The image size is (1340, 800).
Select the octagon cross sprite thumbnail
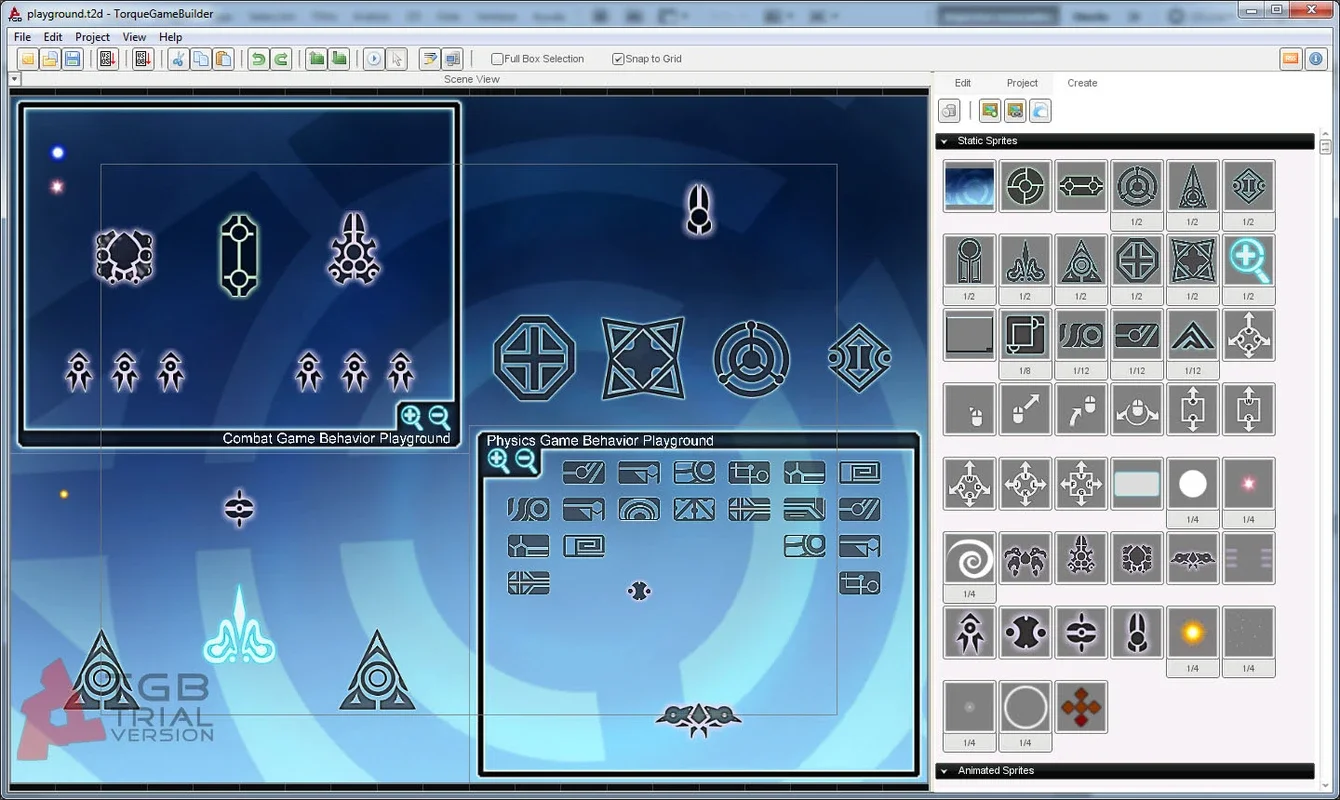(x=1137, y=261)
